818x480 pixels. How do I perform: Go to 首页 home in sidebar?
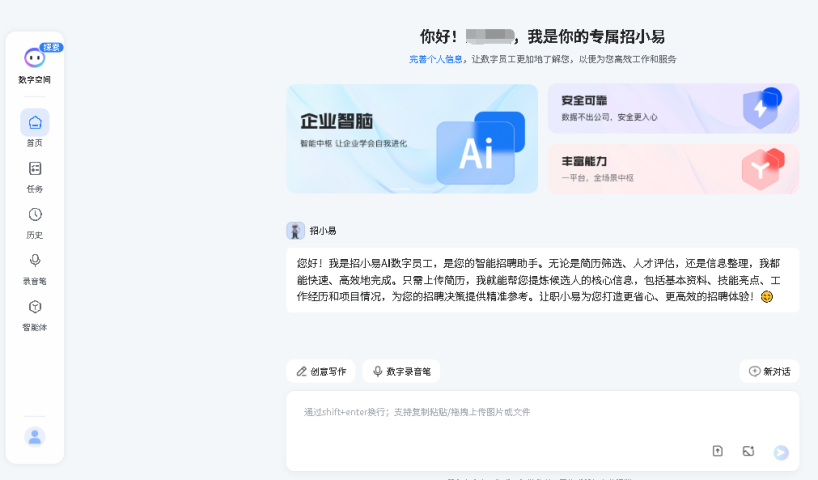click(35, 128)
